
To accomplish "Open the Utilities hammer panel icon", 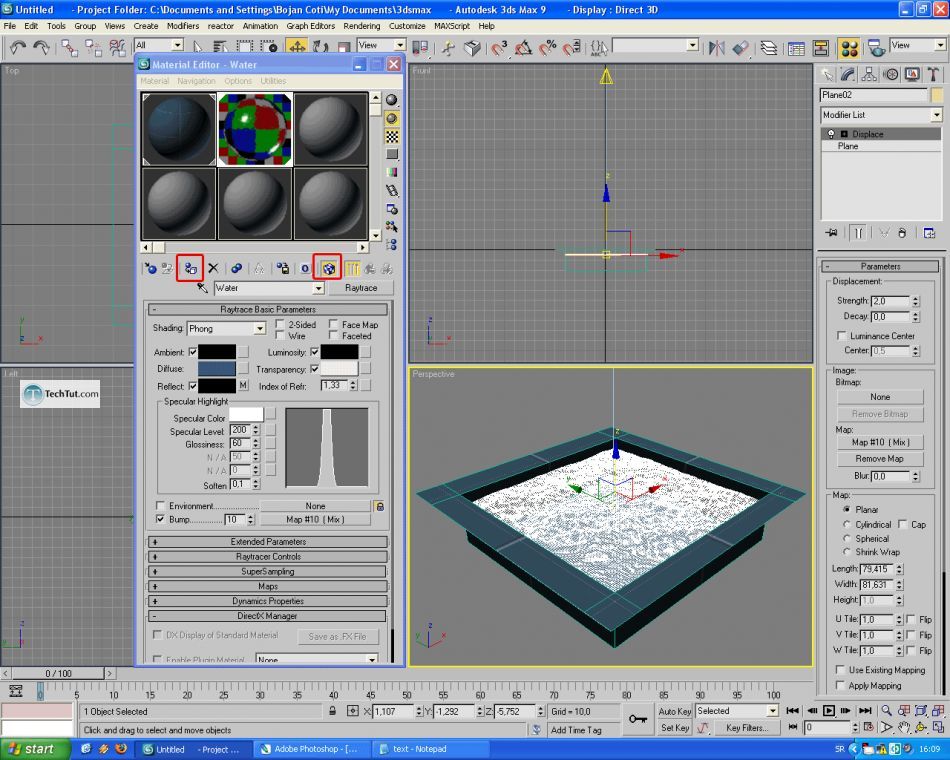I will pos(933,75).
